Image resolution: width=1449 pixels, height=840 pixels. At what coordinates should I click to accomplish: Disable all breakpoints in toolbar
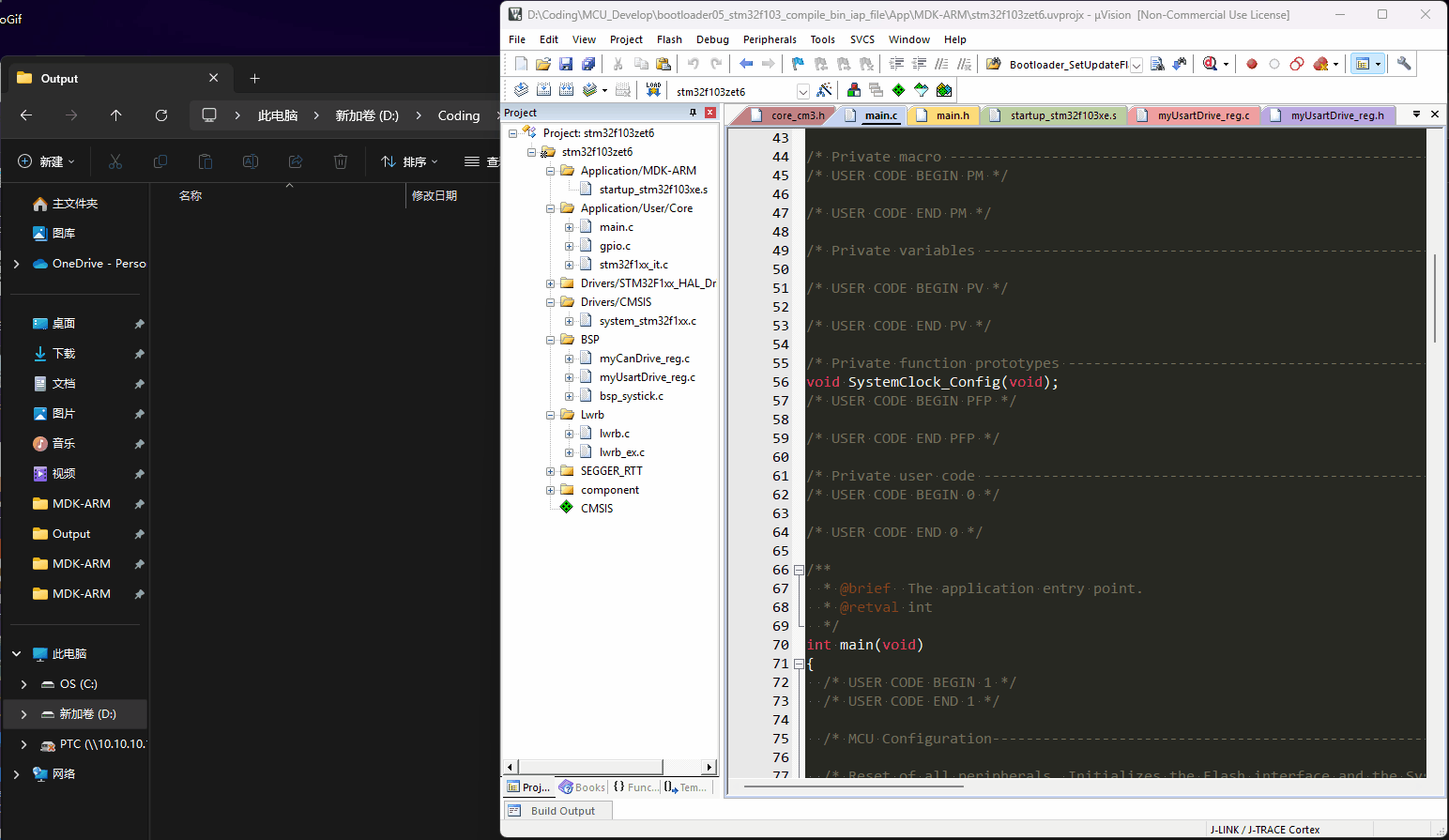point(1297,64)
